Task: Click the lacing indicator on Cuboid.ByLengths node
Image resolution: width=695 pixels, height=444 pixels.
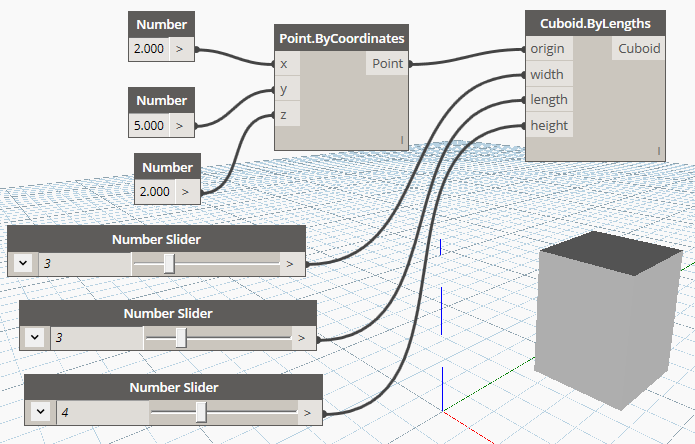Action: pos(659,151)
